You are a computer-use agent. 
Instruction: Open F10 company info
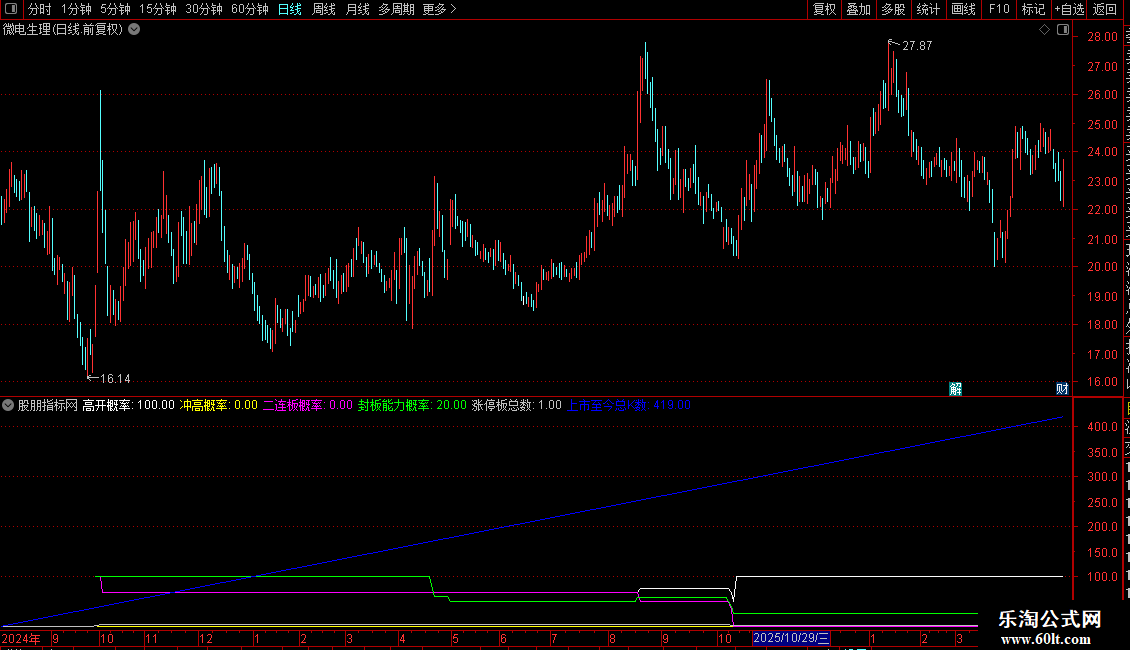pyautogui.click(x=999, y=9)
